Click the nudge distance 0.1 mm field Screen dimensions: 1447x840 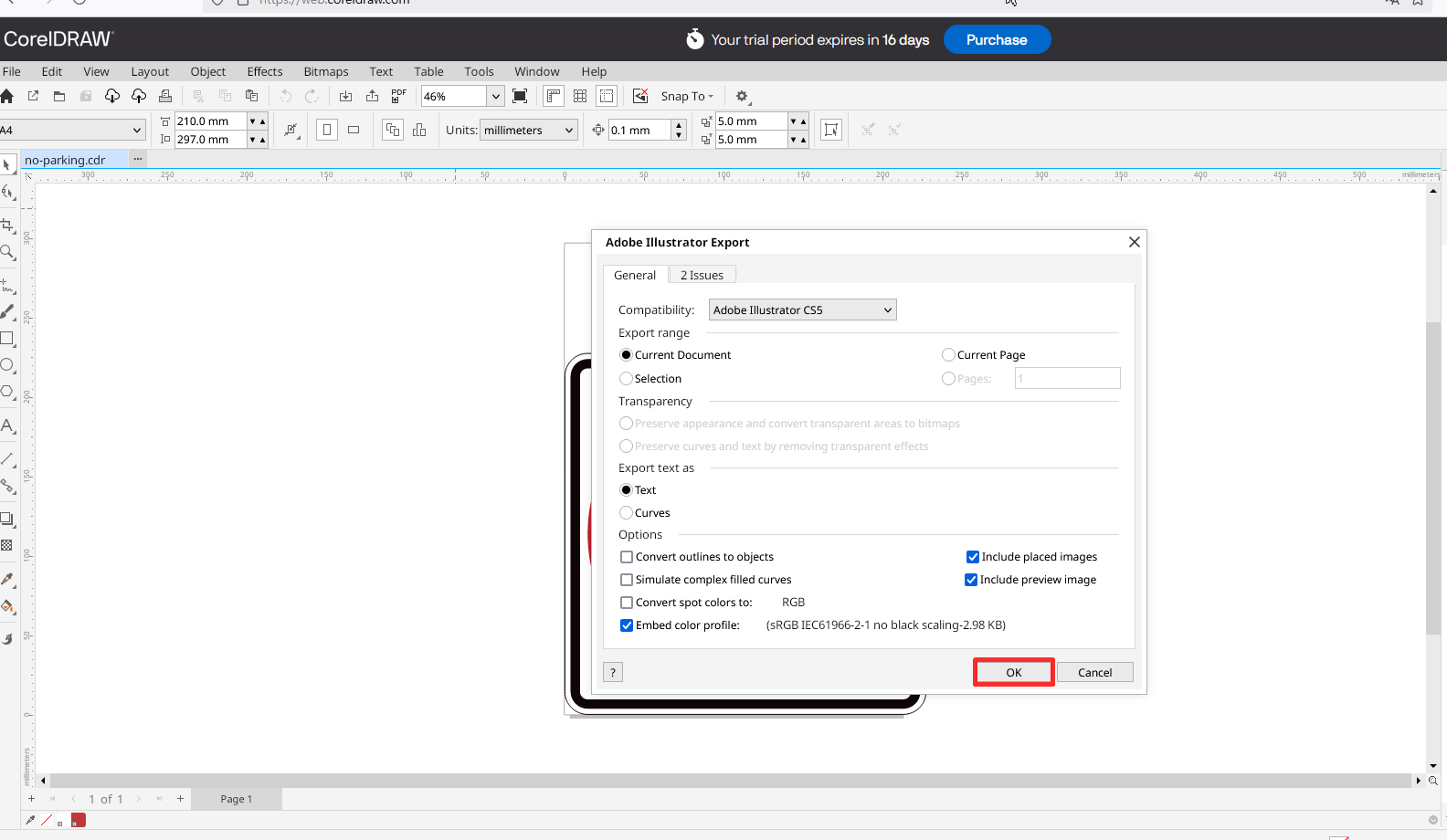pyautogui.click(x=640, y=130)
